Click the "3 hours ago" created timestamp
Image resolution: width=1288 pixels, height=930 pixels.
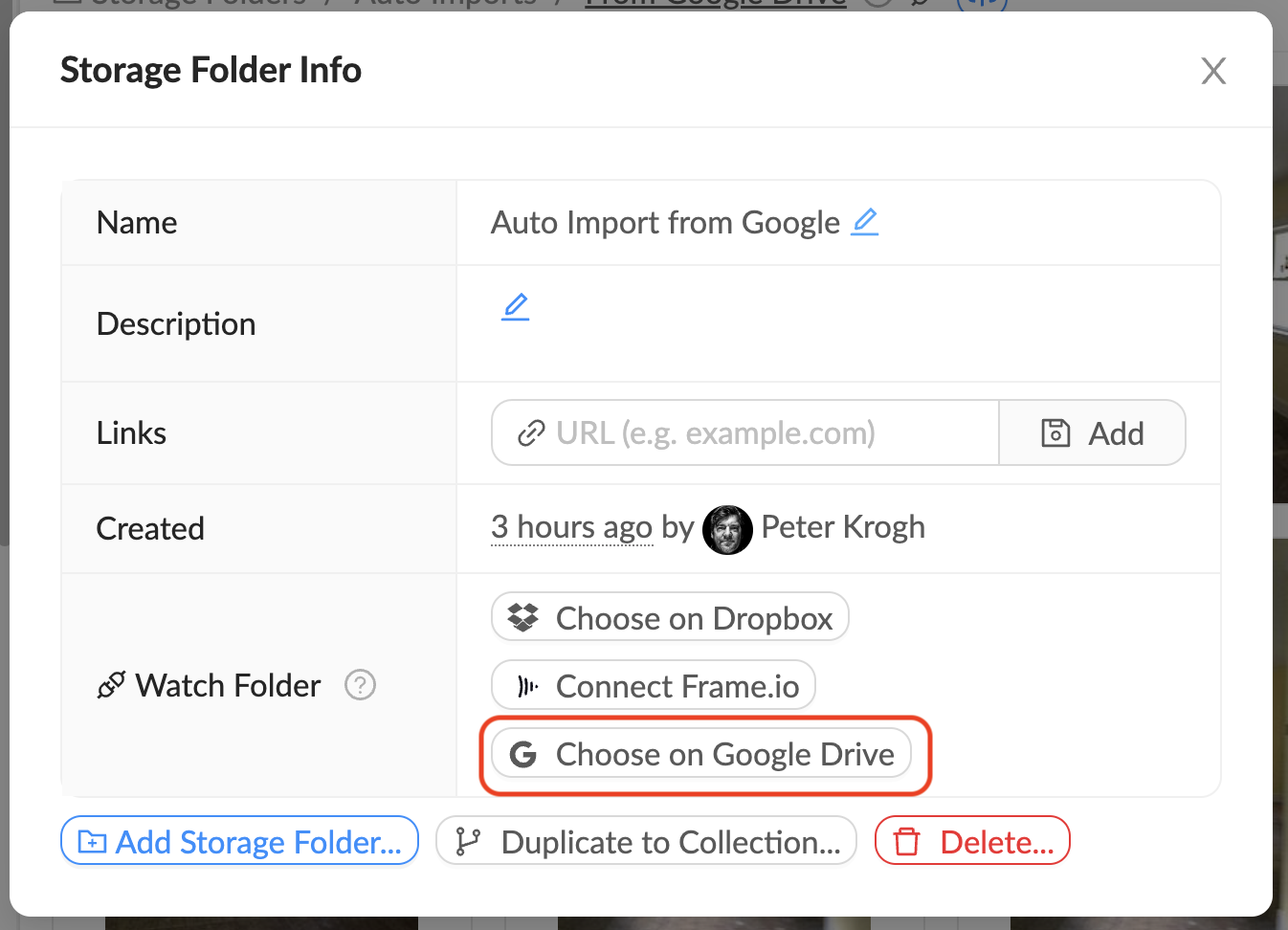[571, 527]
